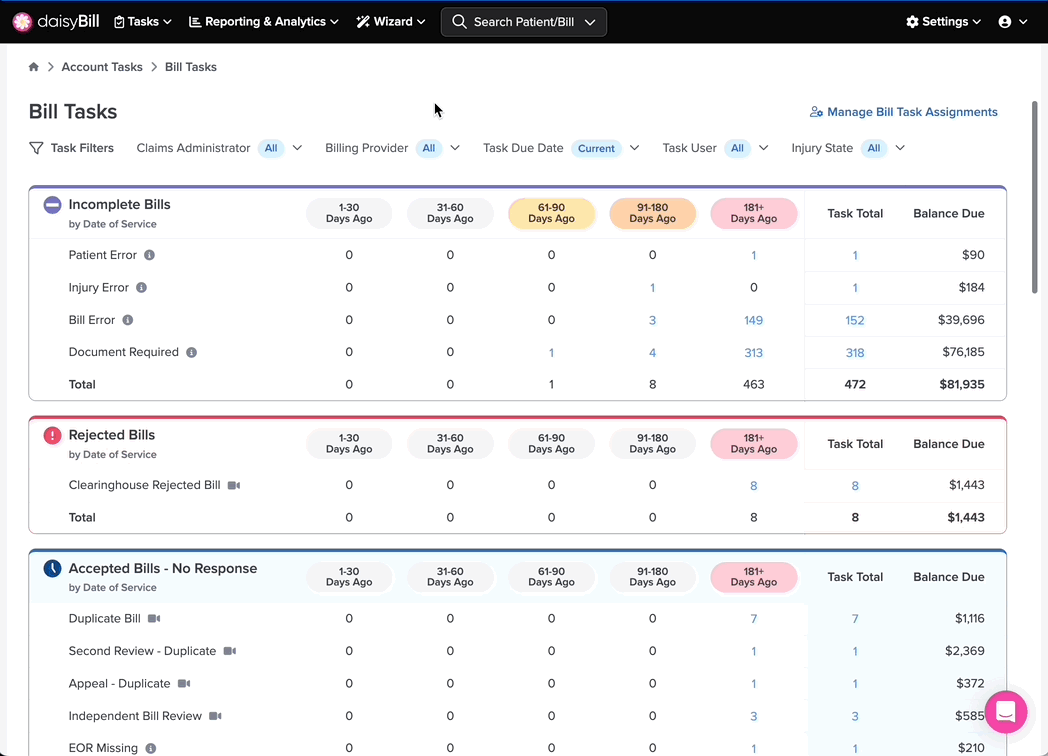Image resolution: width=1048 pixels, height=756 pixels.
Task: Click video icon next to Clearinghouse Rejected Bill
Action: [x=234, y=485]
